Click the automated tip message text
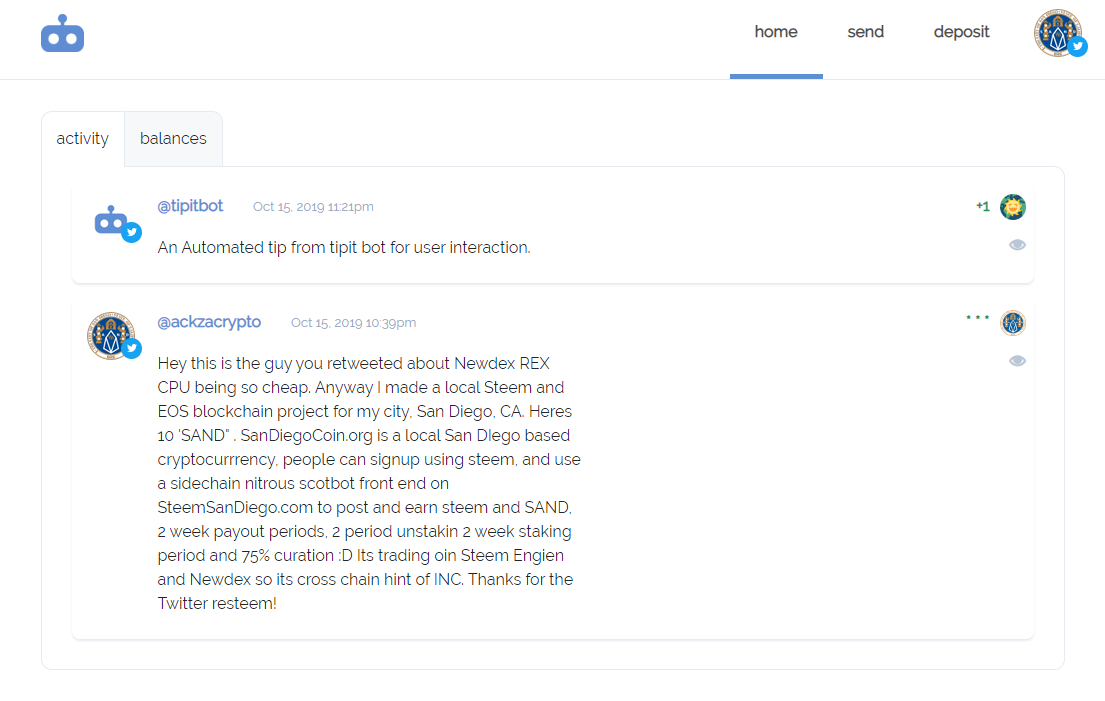 pyautogui.click(x=344, y=248)
